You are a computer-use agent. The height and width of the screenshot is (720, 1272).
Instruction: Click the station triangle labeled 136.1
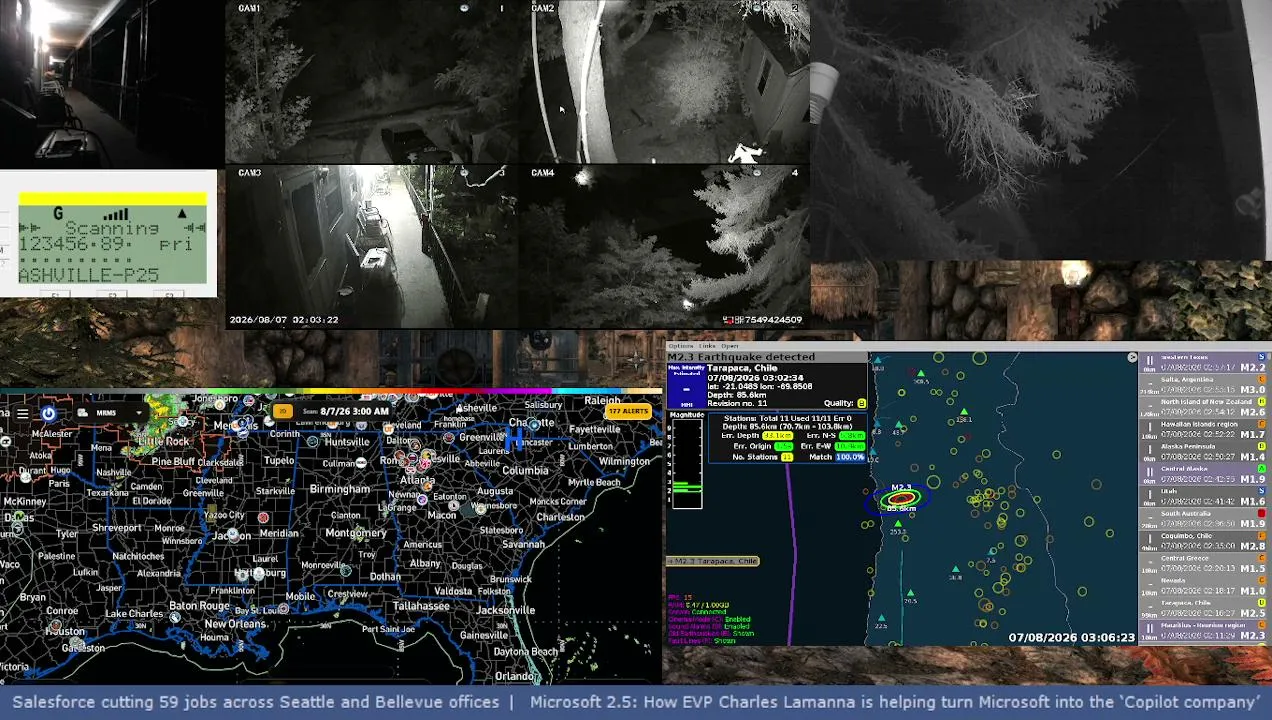(x=964, y=411)
